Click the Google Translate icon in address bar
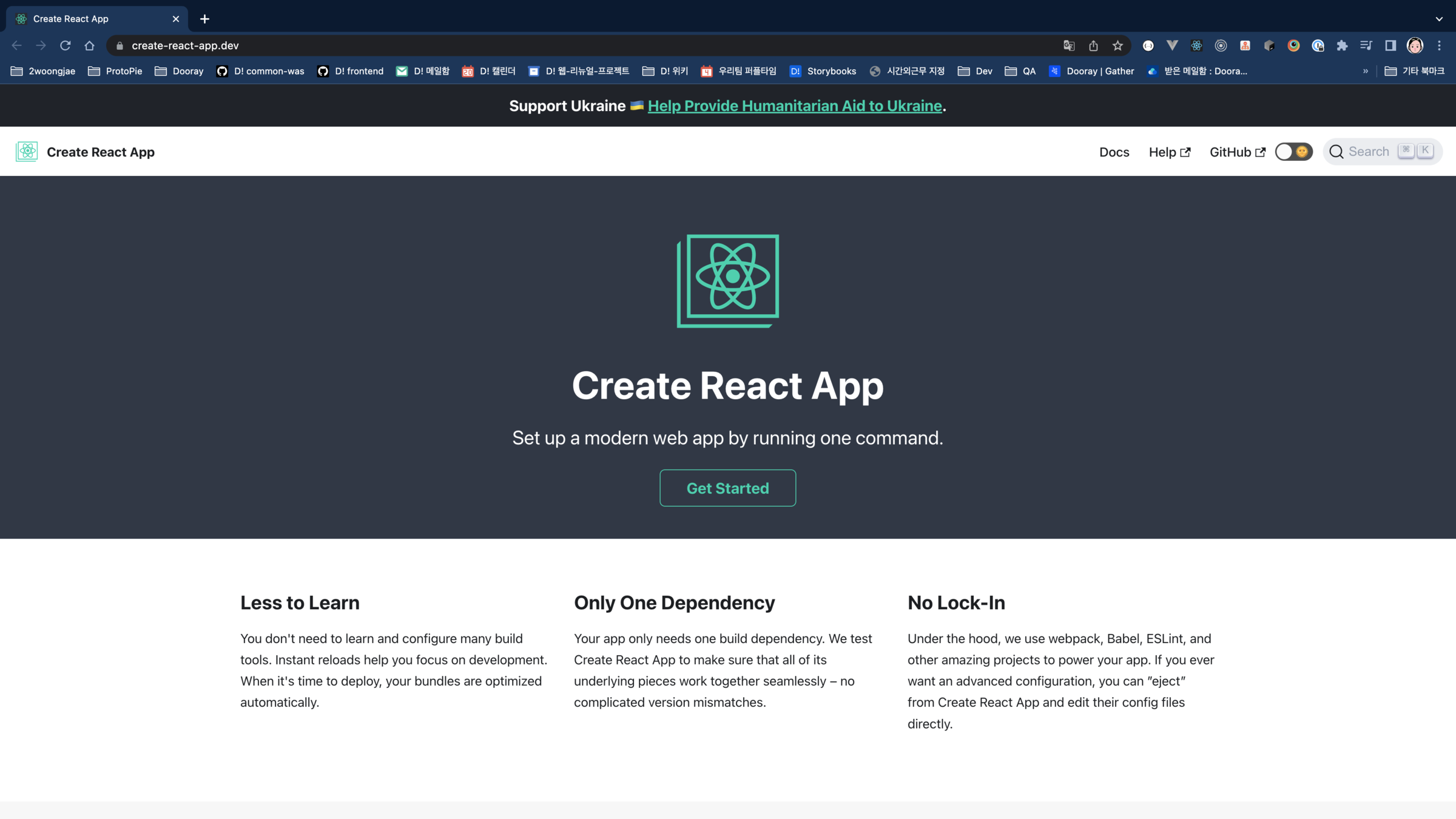This screenshot has height=819, width=1456. coord(1069,45)
